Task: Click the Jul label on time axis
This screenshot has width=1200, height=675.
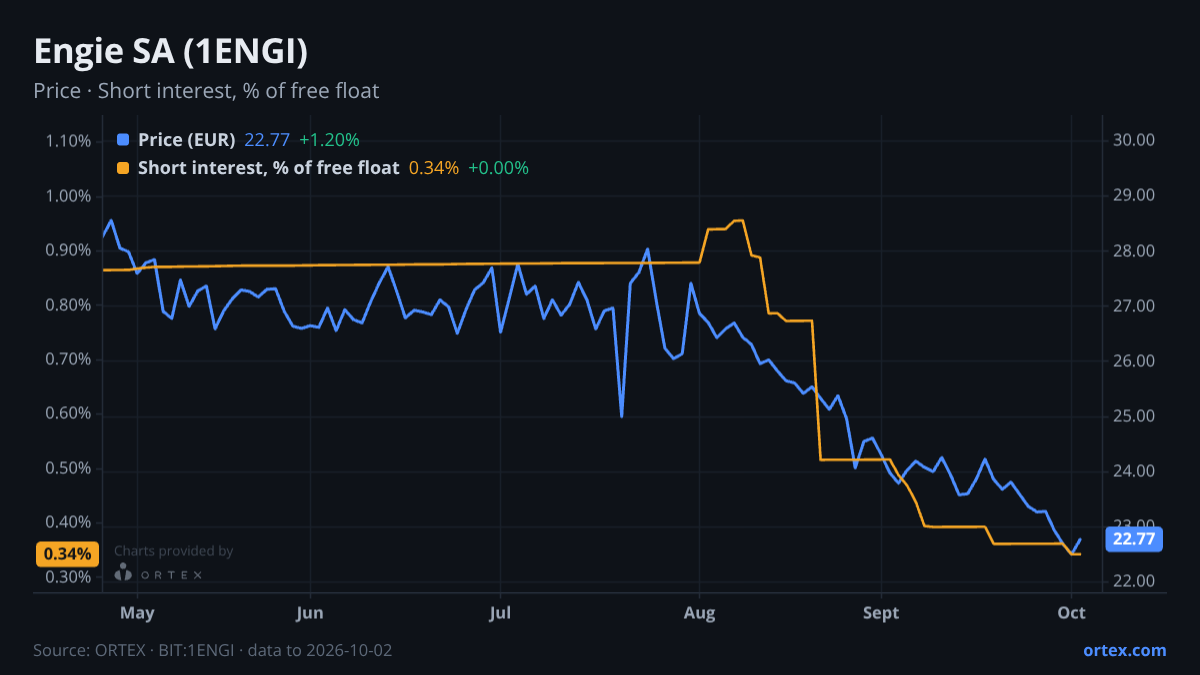Action: [x=499, y=613]
